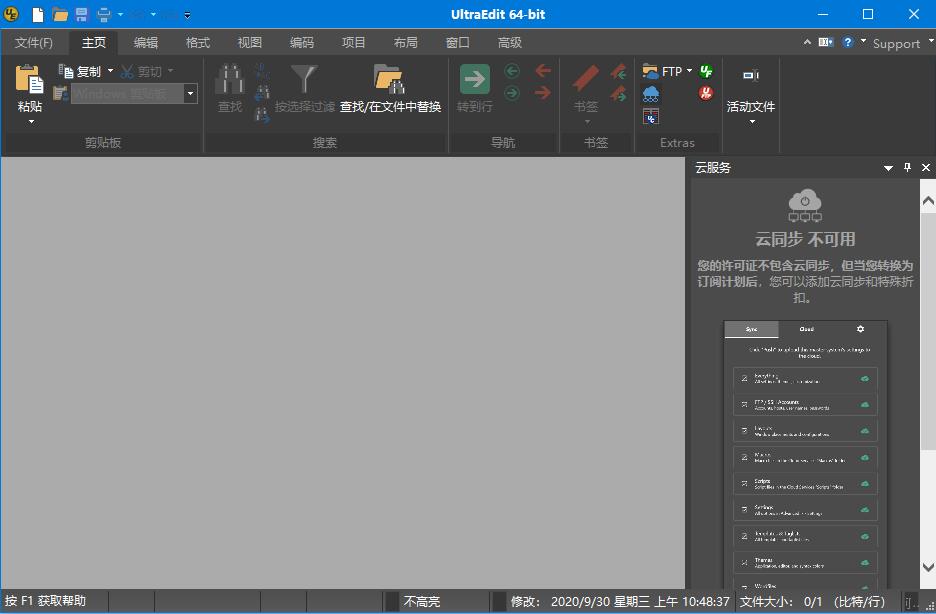The height and width of the screenshot is (614, 936).
Task: Toggle auto-hide pin on 云服务 panel
Action: (907, 168)
